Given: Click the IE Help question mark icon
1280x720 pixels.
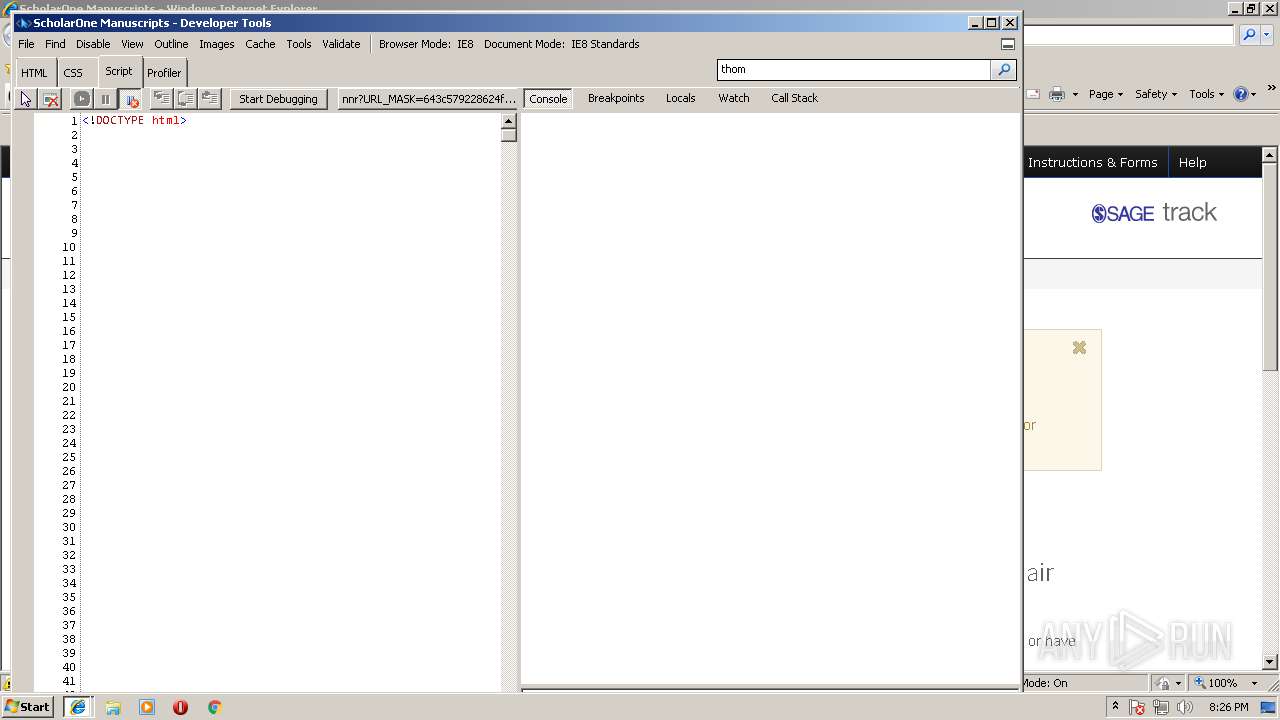Looking at the screenshot, I should pos(1241,94).
